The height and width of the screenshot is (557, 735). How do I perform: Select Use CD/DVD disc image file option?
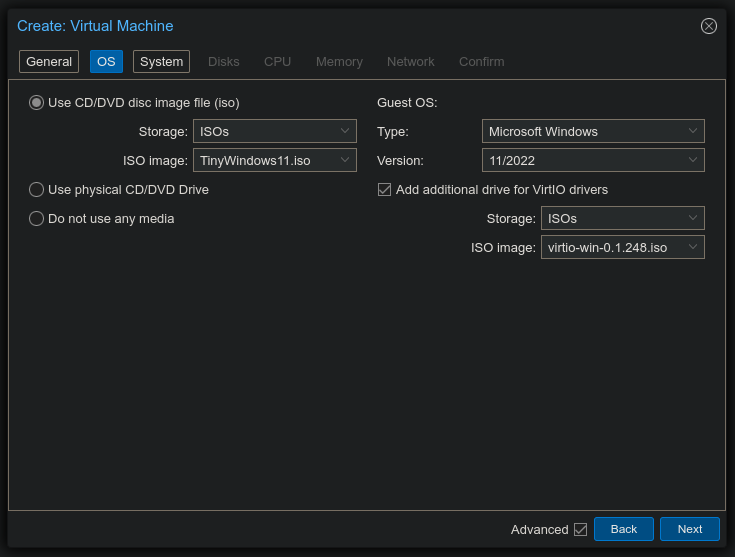click(x=37, y=103)
